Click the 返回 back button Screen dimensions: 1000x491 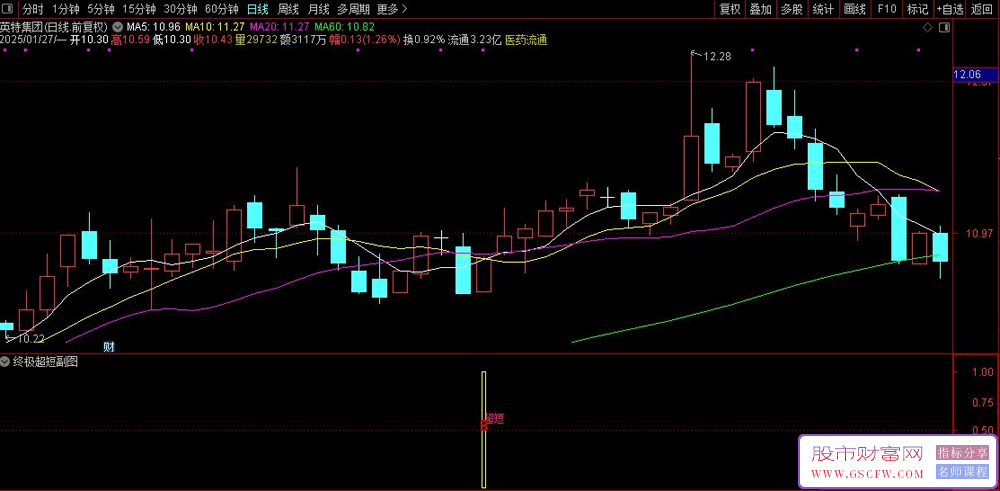[983, 9]
